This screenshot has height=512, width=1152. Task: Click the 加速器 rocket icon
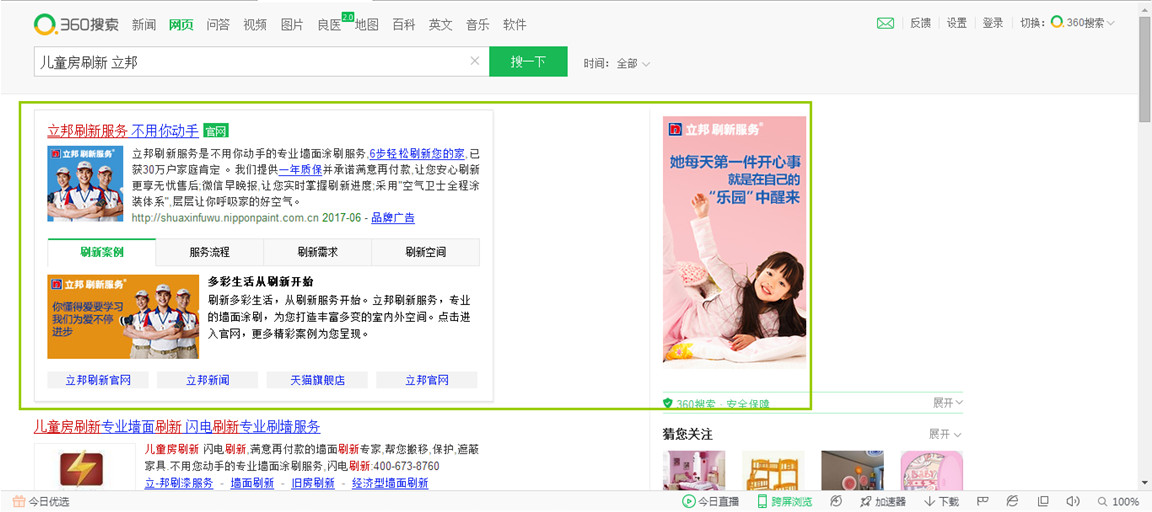866,502
